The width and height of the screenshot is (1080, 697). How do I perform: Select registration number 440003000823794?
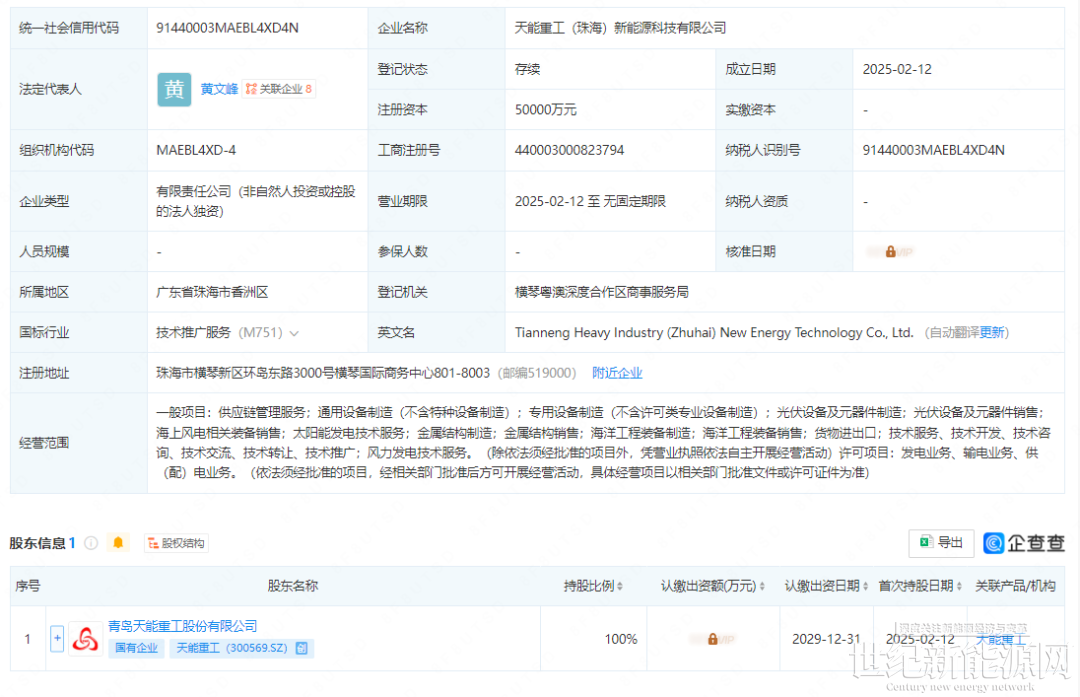pyautogui.click(x=570, y=151)
